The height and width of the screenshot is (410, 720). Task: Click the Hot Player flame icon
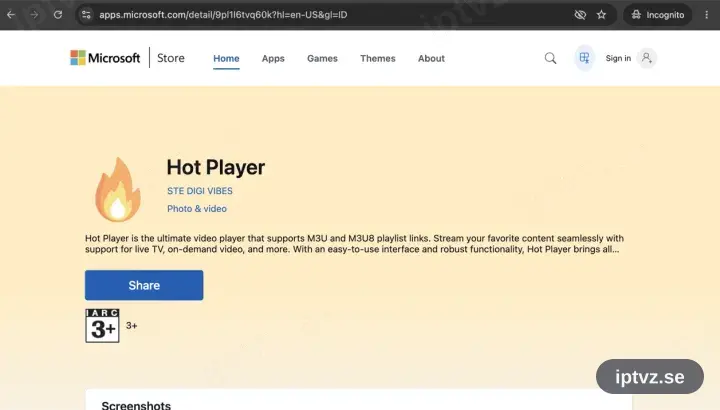(118, 189)
